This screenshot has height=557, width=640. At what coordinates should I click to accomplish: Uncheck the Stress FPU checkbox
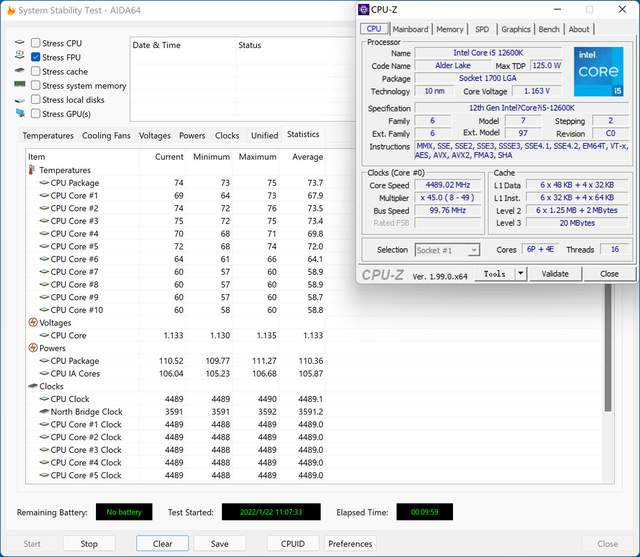point(36,58)
